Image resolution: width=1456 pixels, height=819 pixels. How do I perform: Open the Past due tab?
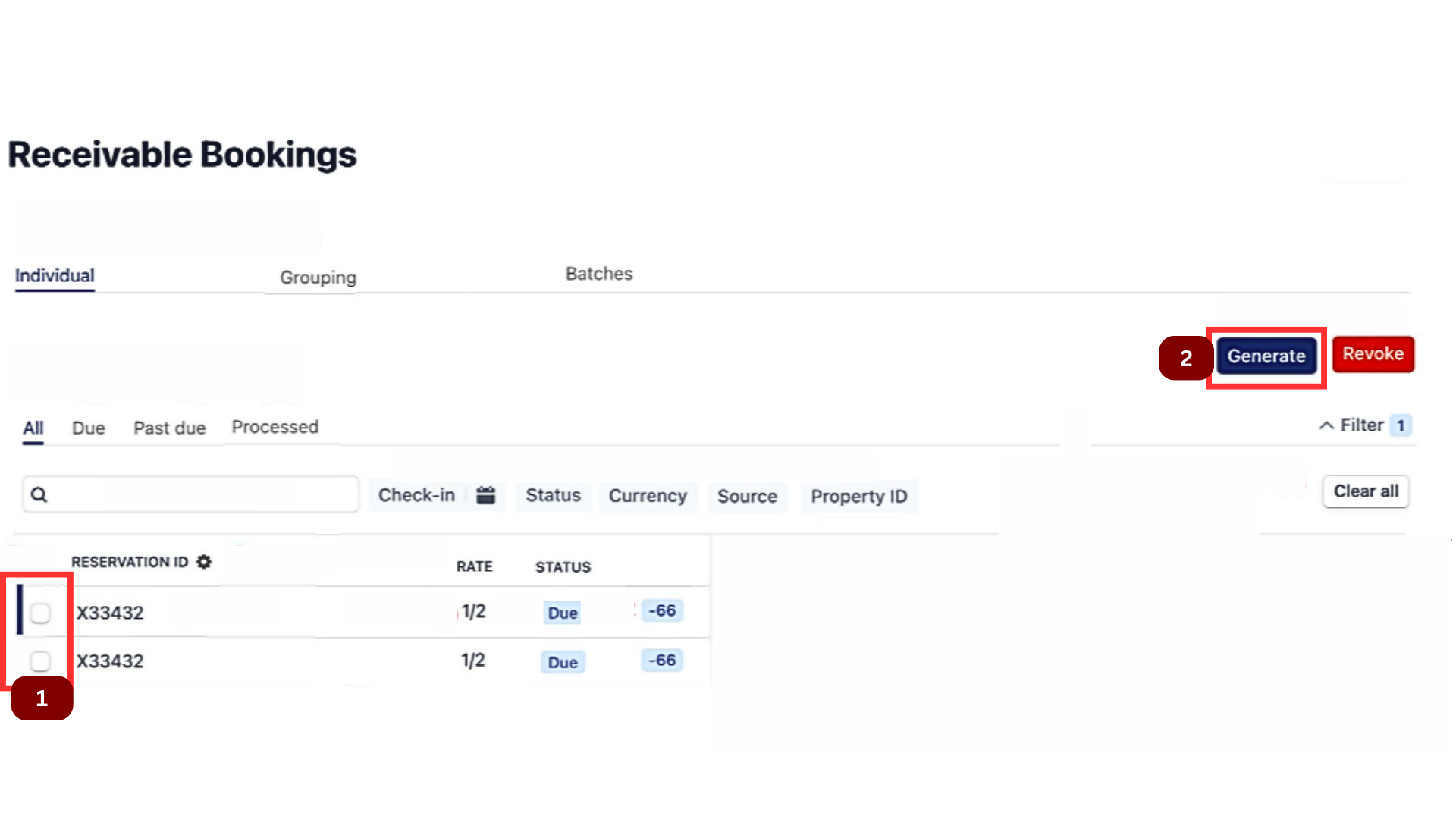169,428
